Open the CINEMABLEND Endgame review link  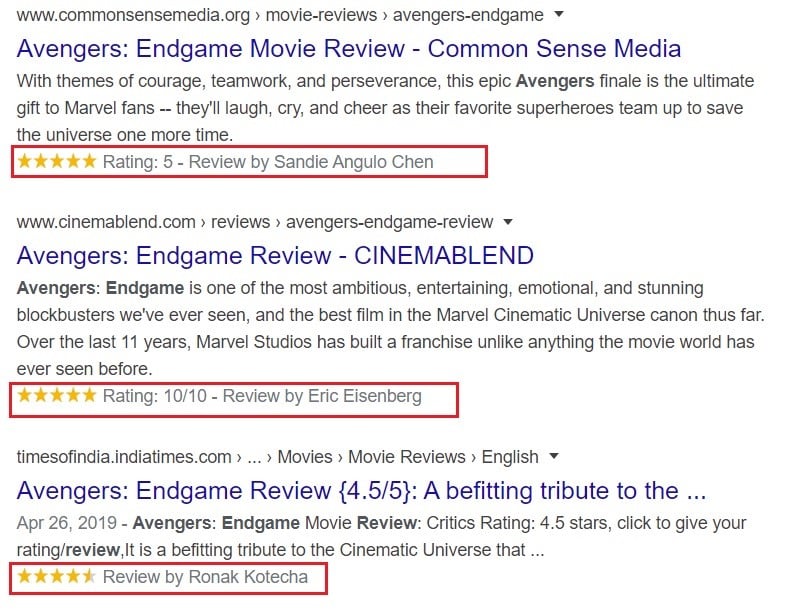(275, 255)
